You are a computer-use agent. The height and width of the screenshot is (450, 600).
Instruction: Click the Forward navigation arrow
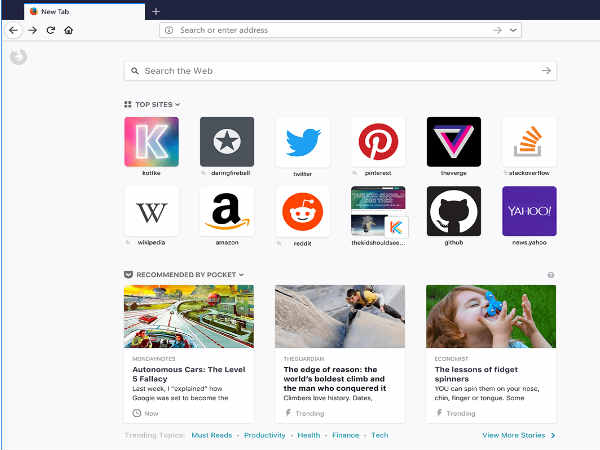tap(32, 30)
